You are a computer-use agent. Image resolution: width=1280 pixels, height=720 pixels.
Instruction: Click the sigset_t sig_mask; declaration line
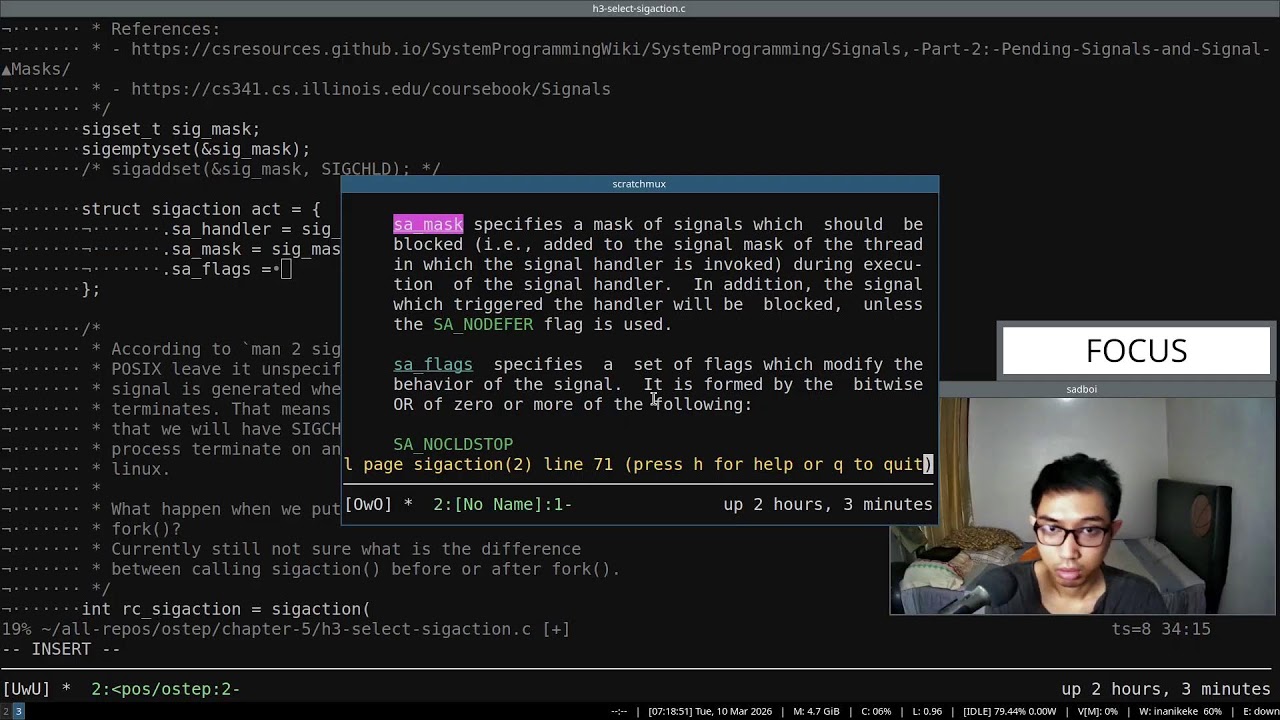[x=171, y=129]
